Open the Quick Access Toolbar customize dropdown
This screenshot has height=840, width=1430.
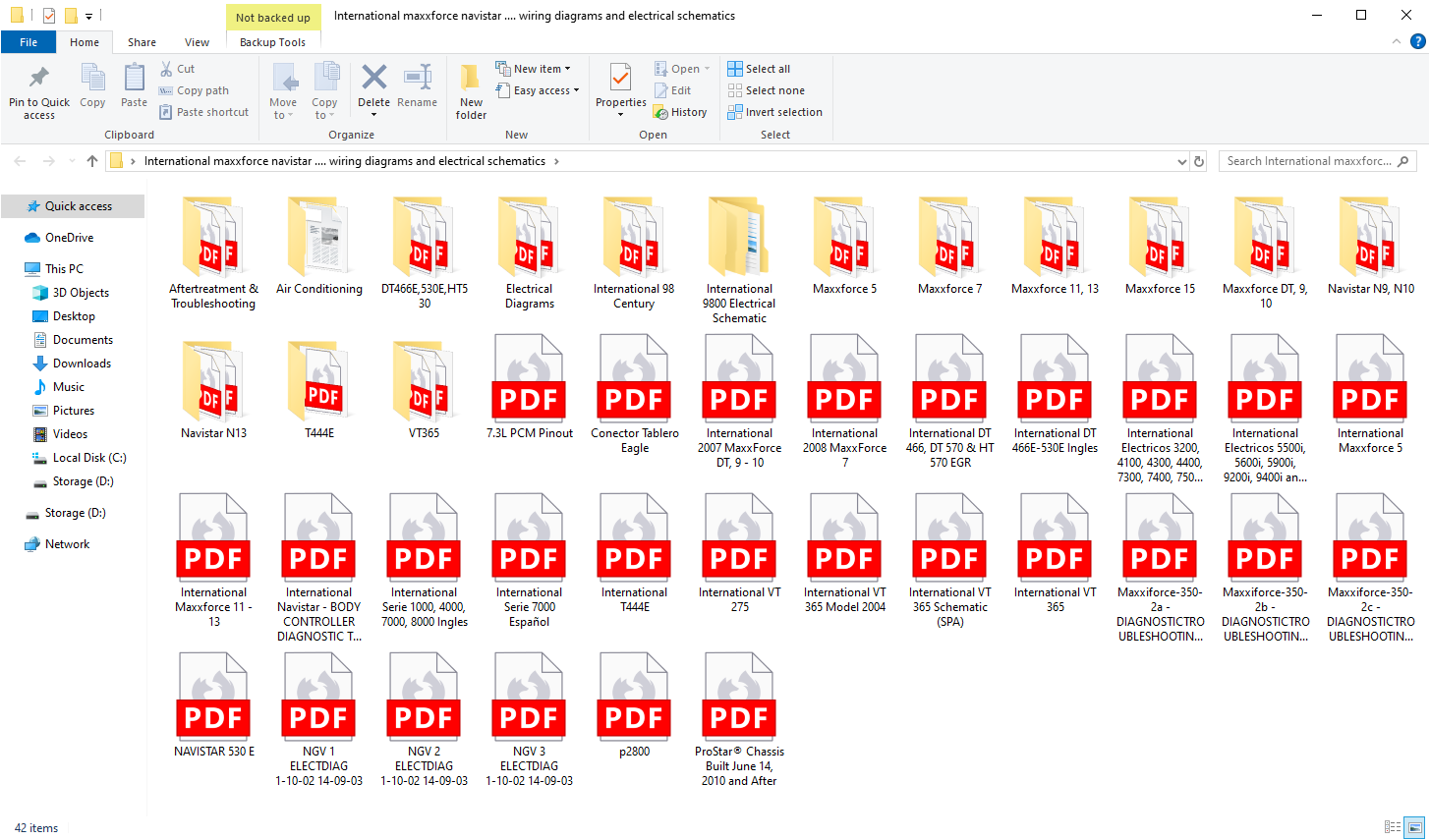pos(88,16)
